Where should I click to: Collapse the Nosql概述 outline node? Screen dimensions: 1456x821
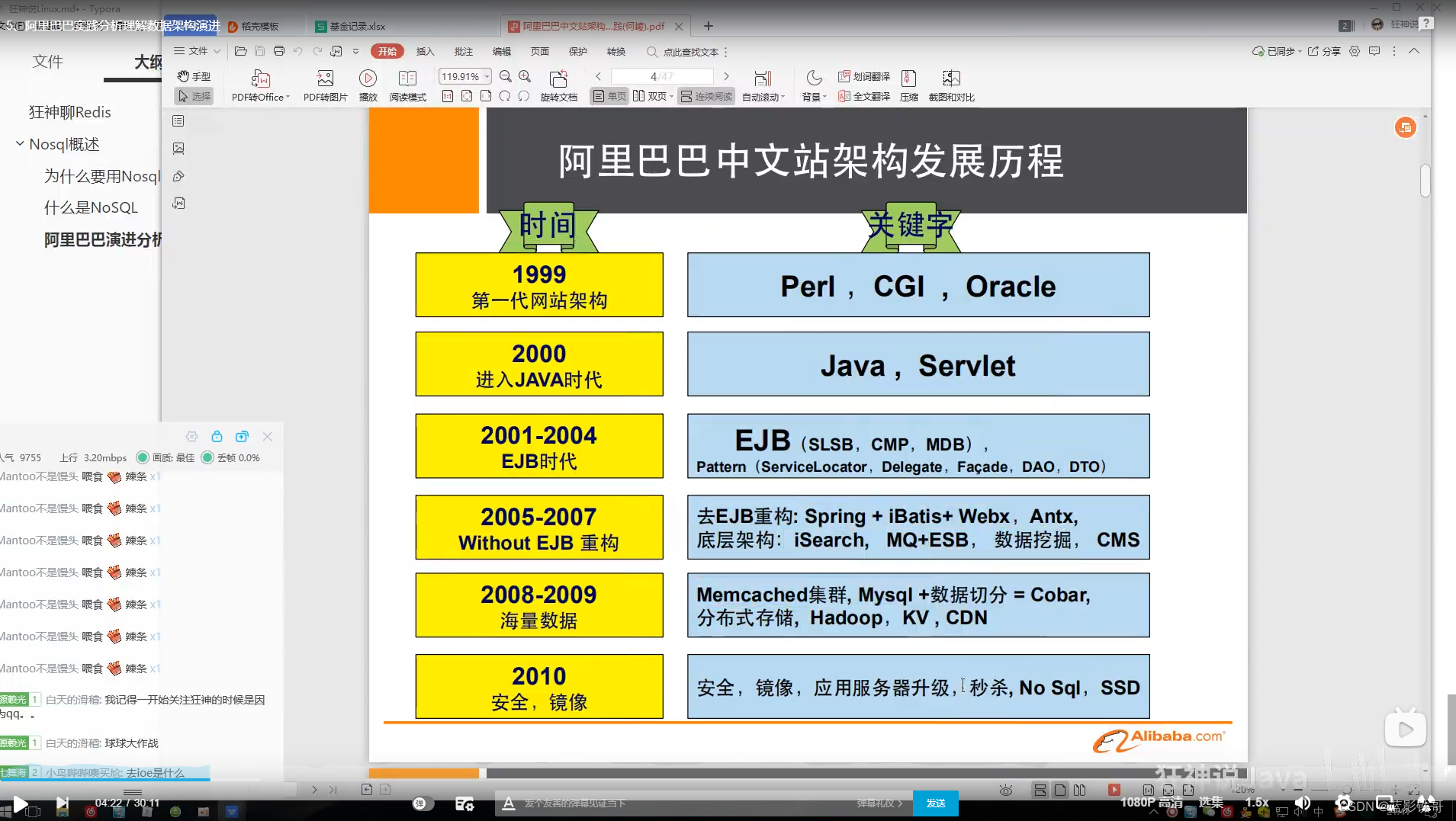coord(20,143)
